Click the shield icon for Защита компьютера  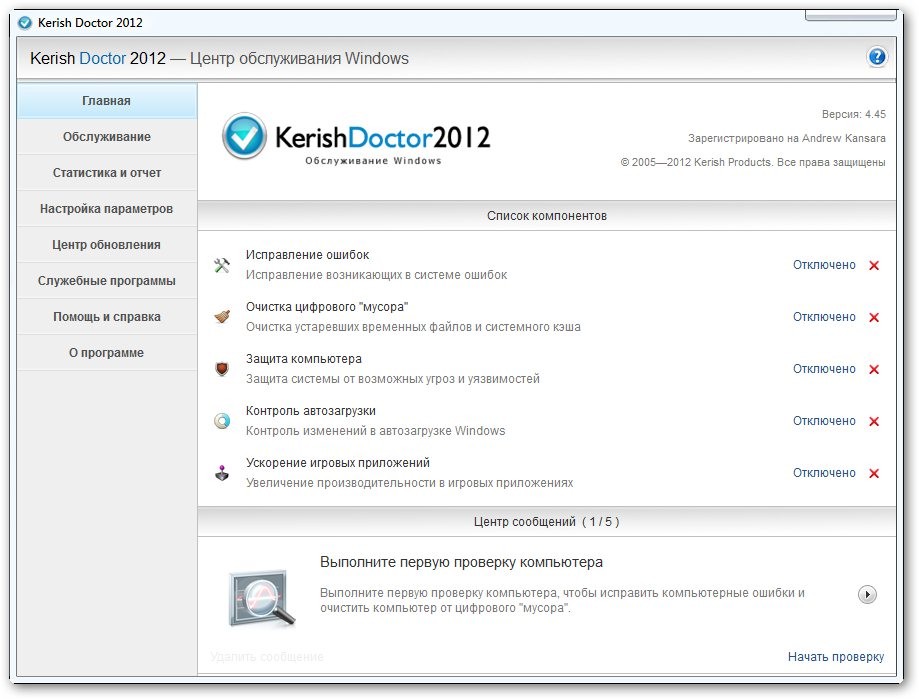(x=222, y=369)
